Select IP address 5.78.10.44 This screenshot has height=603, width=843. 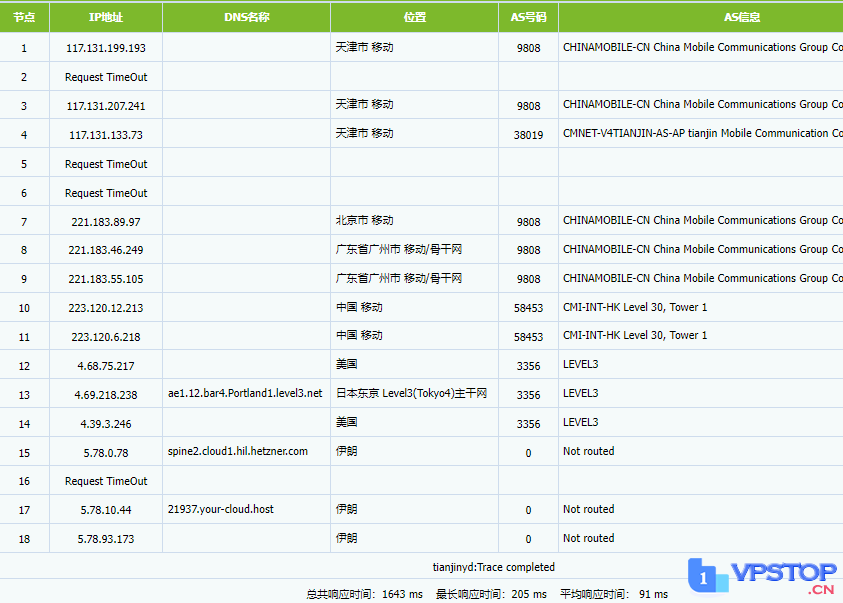pyautogui.click(x=106, y=510)
